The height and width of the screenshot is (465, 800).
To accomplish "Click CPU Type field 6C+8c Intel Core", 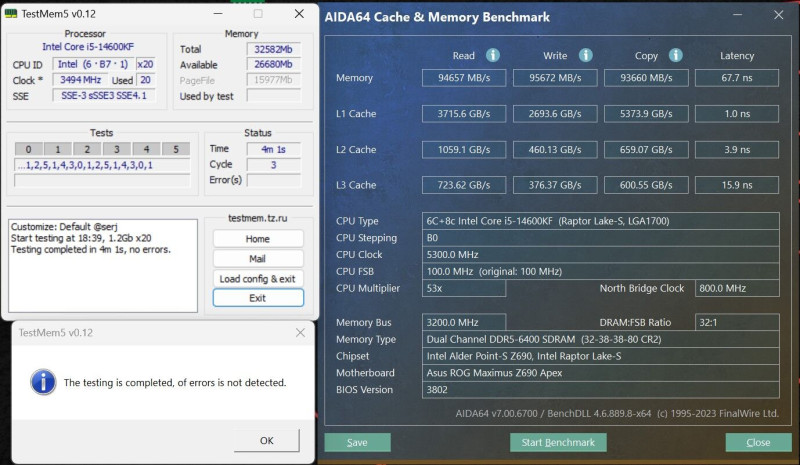I will tap(601, 221).
